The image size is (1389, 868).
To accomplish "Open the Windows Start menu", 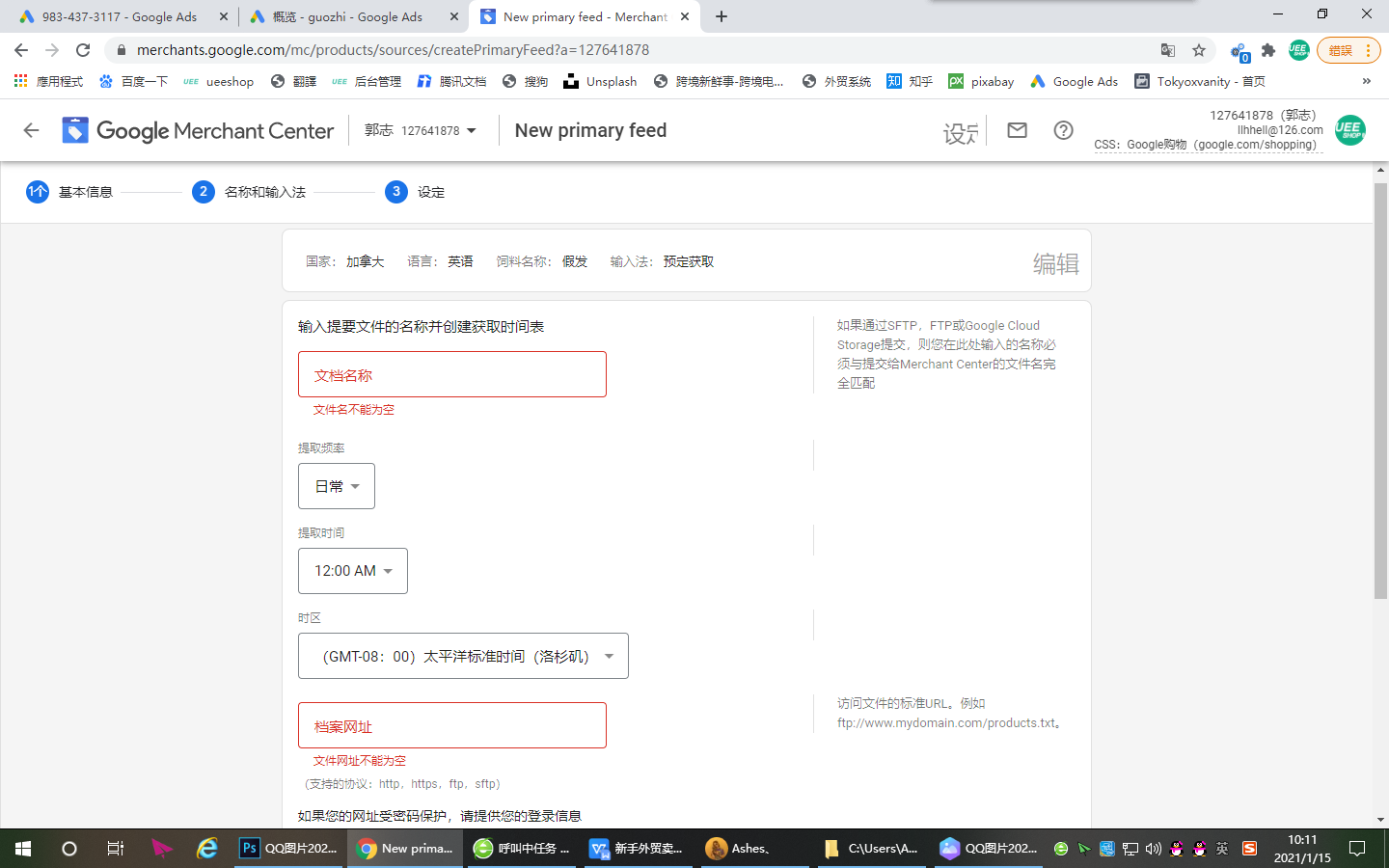I will 23,849.
